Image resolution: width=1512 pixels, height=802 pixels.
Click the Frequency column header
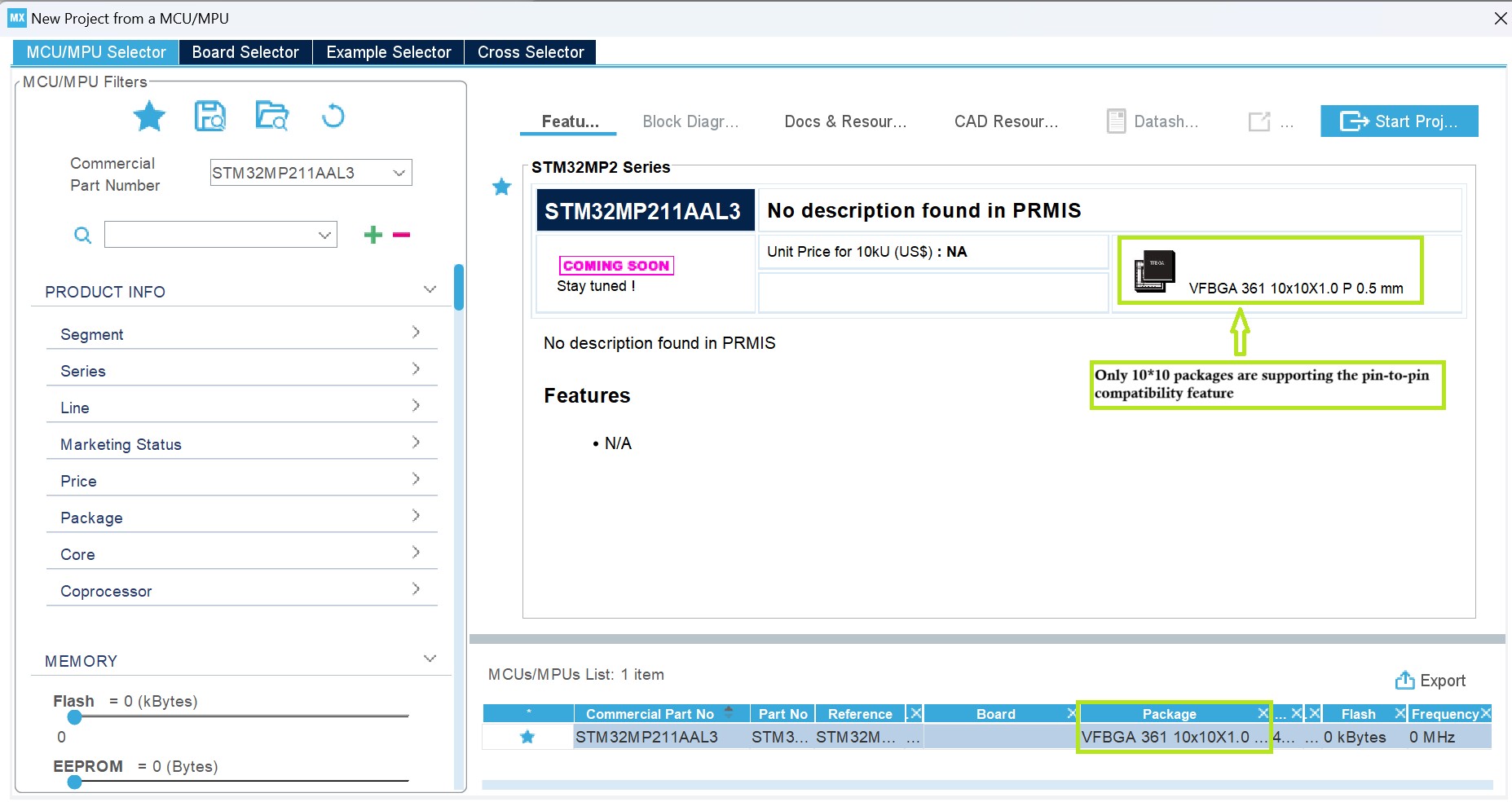click(x=1444, y=714)
